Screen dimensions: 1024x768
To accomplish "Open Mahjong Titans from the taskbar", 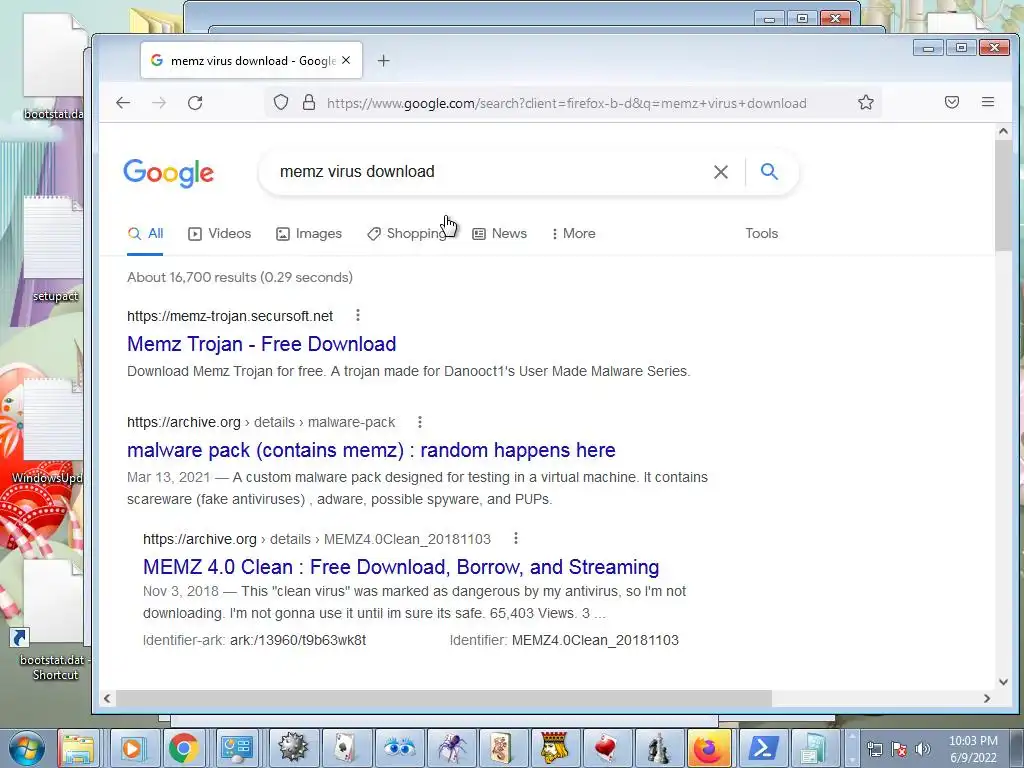I will click(501, 748).
